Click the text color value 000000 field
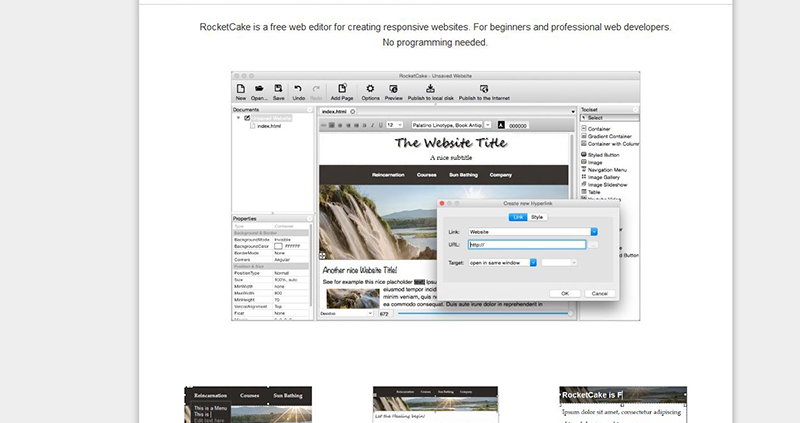800x423 pixels. 518,126
